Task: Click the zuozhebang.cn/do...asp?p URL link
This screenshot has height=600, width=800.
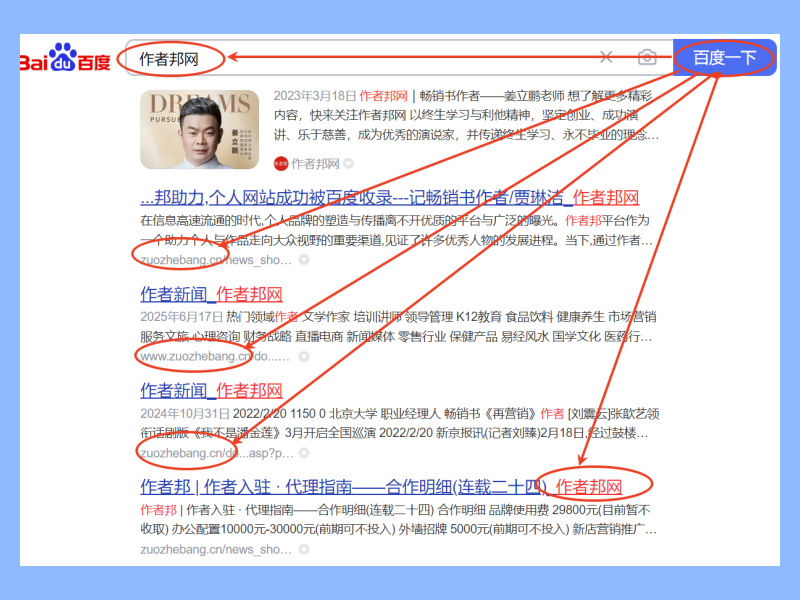Action: (x=214, y=453)
